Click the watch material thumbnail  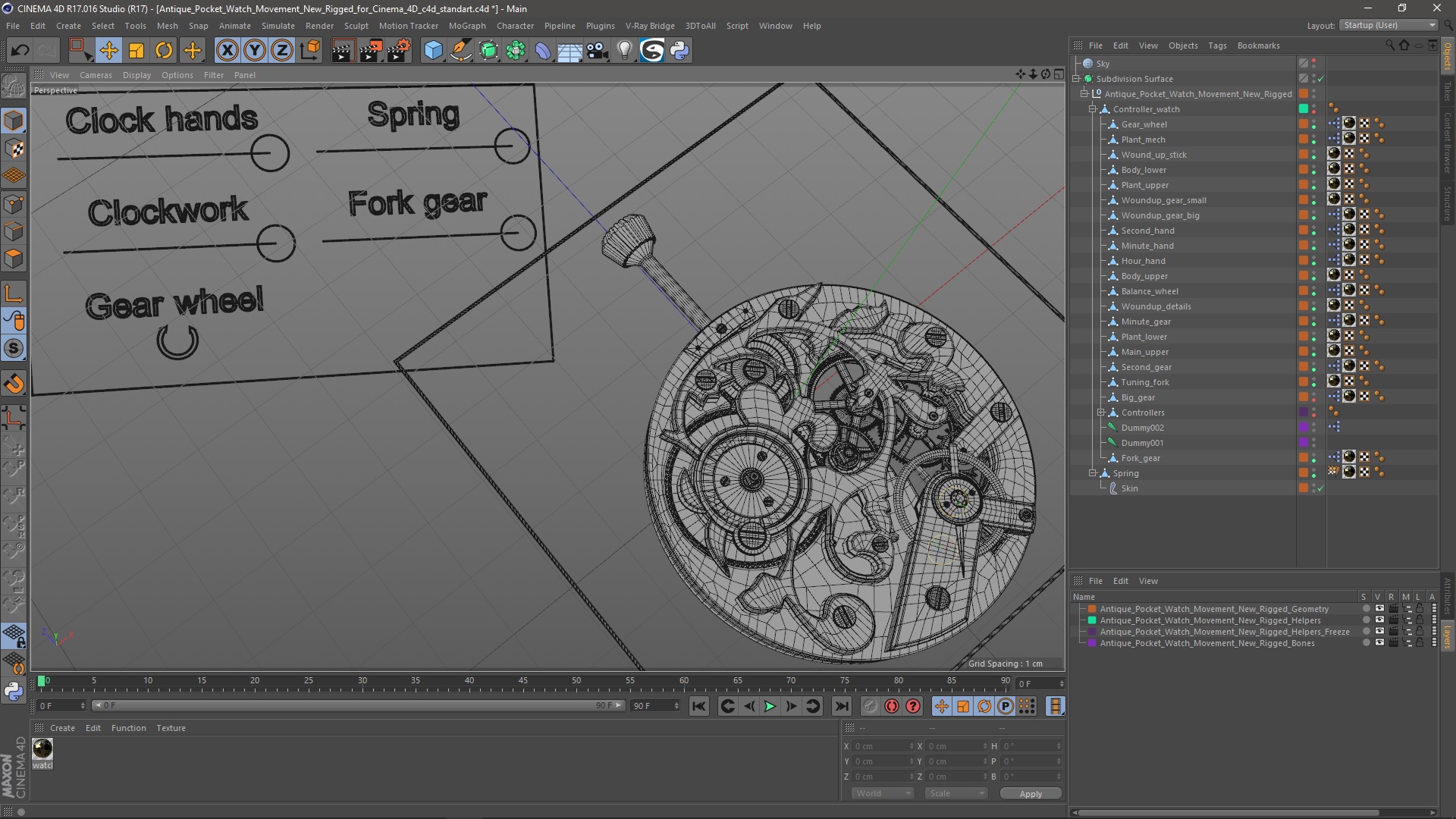(x=42, y=748)
